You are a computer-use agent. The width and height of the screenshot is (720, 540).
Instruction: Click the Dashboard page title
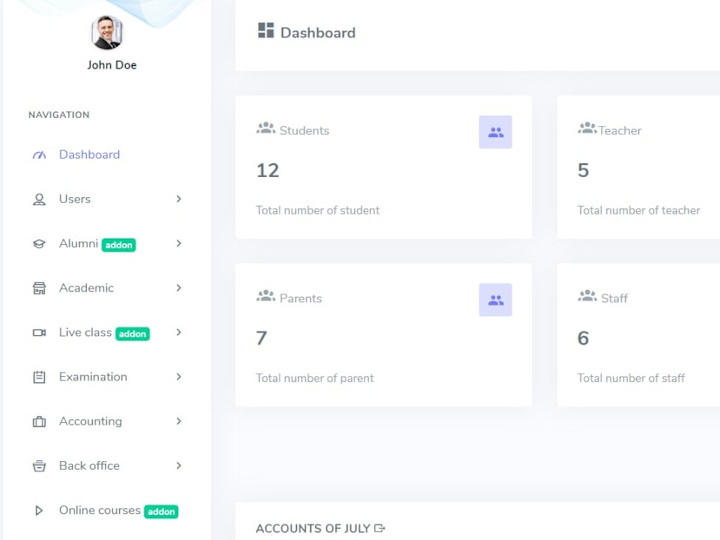tap(318, 33)
